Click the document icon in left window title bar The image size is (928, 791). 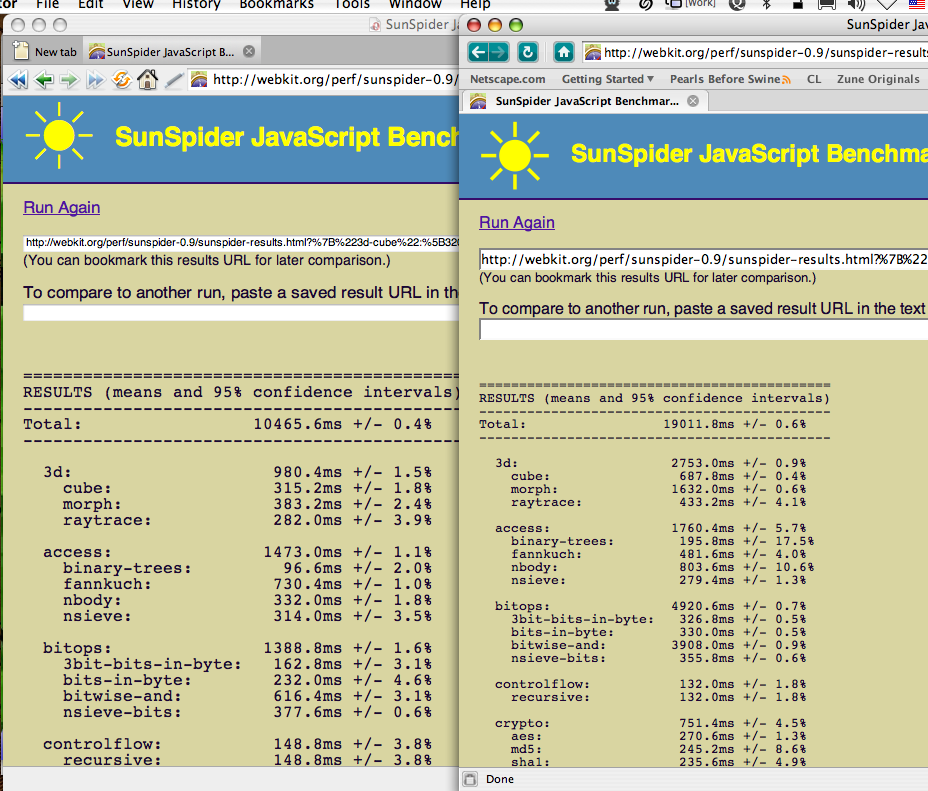(375, 25)
